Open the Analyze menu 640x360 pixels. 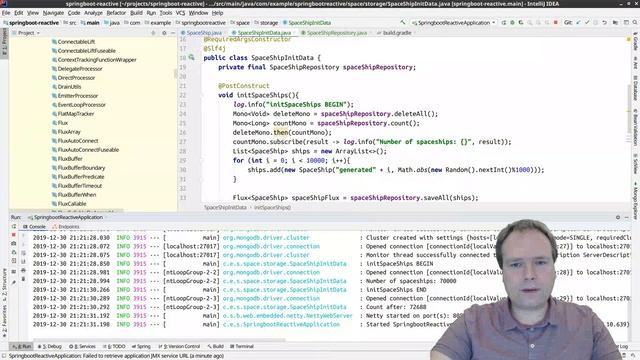pos(93,13)
